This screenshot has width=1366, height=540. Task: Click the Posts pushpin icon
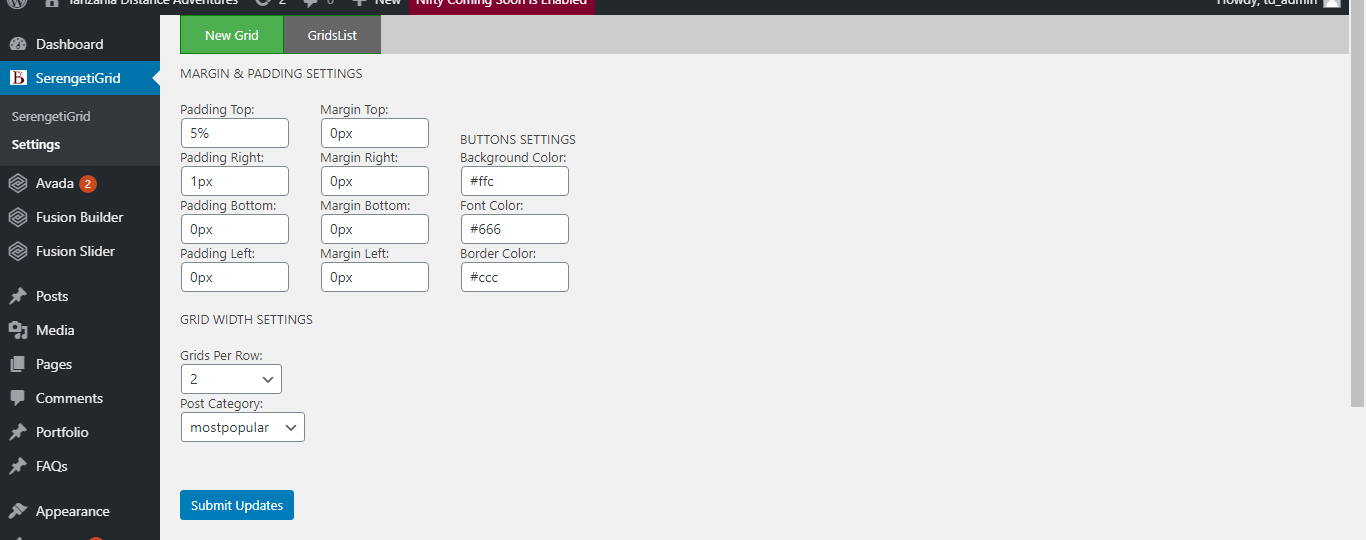17,296
